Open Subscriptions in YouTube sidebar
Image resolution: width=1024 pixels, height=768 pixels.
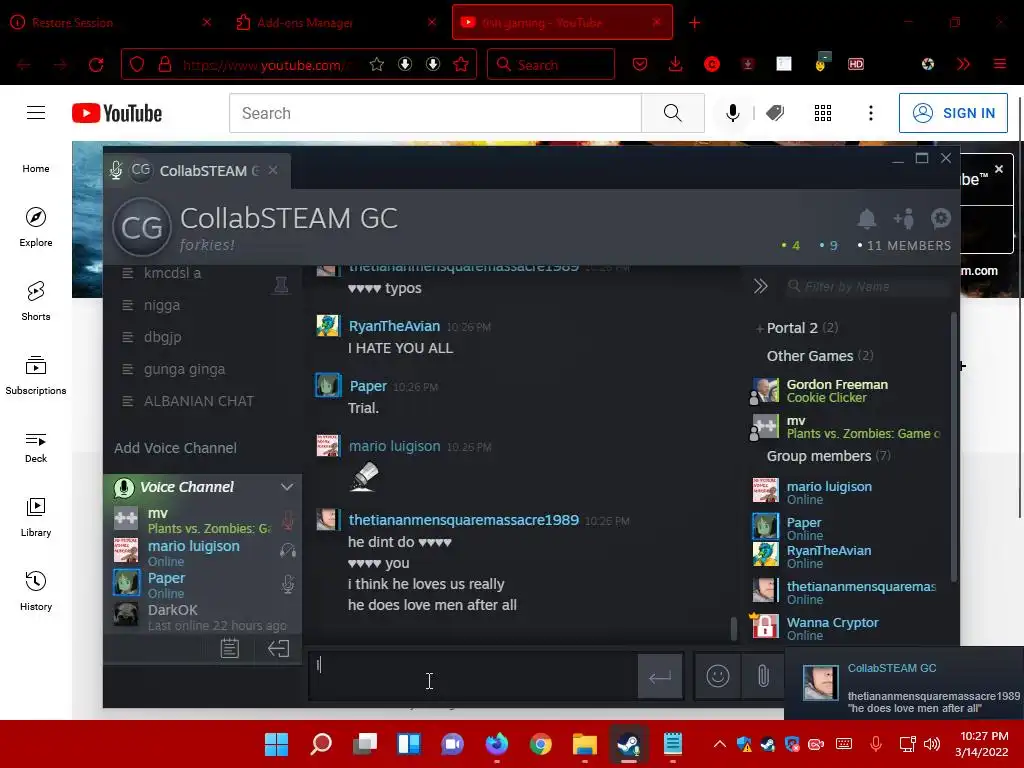pyautogui.click(x=36, y=375)
